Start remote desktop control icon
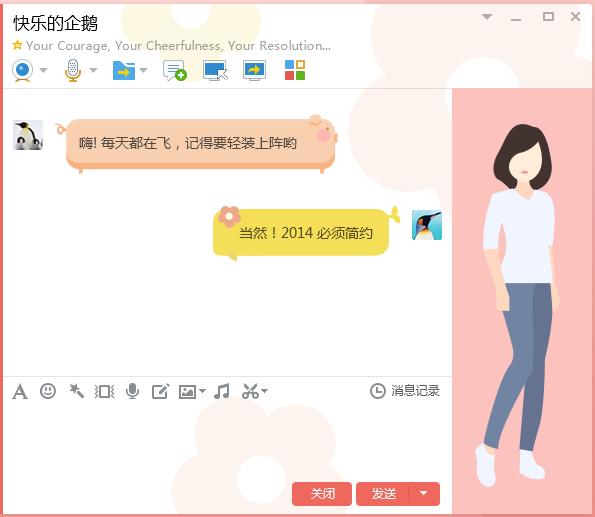 tap(216, 71)
